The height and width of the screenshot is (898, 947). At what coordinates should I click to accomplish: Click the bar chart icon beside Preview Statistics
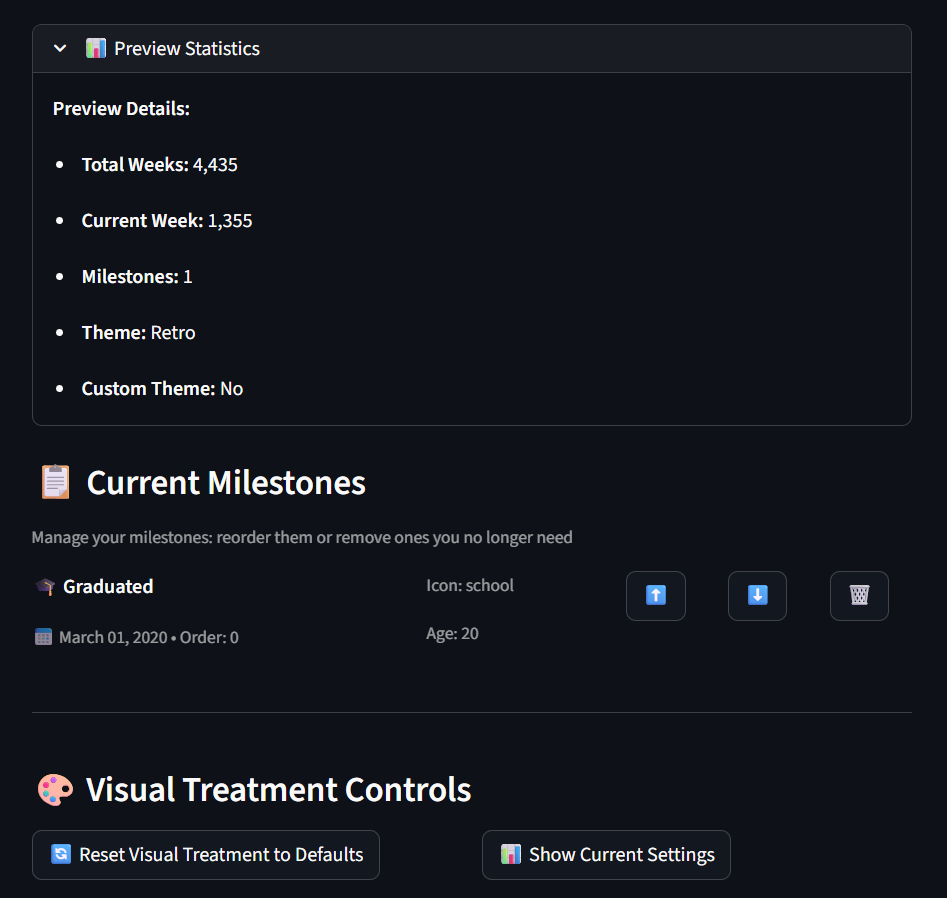tap(96, 47)
